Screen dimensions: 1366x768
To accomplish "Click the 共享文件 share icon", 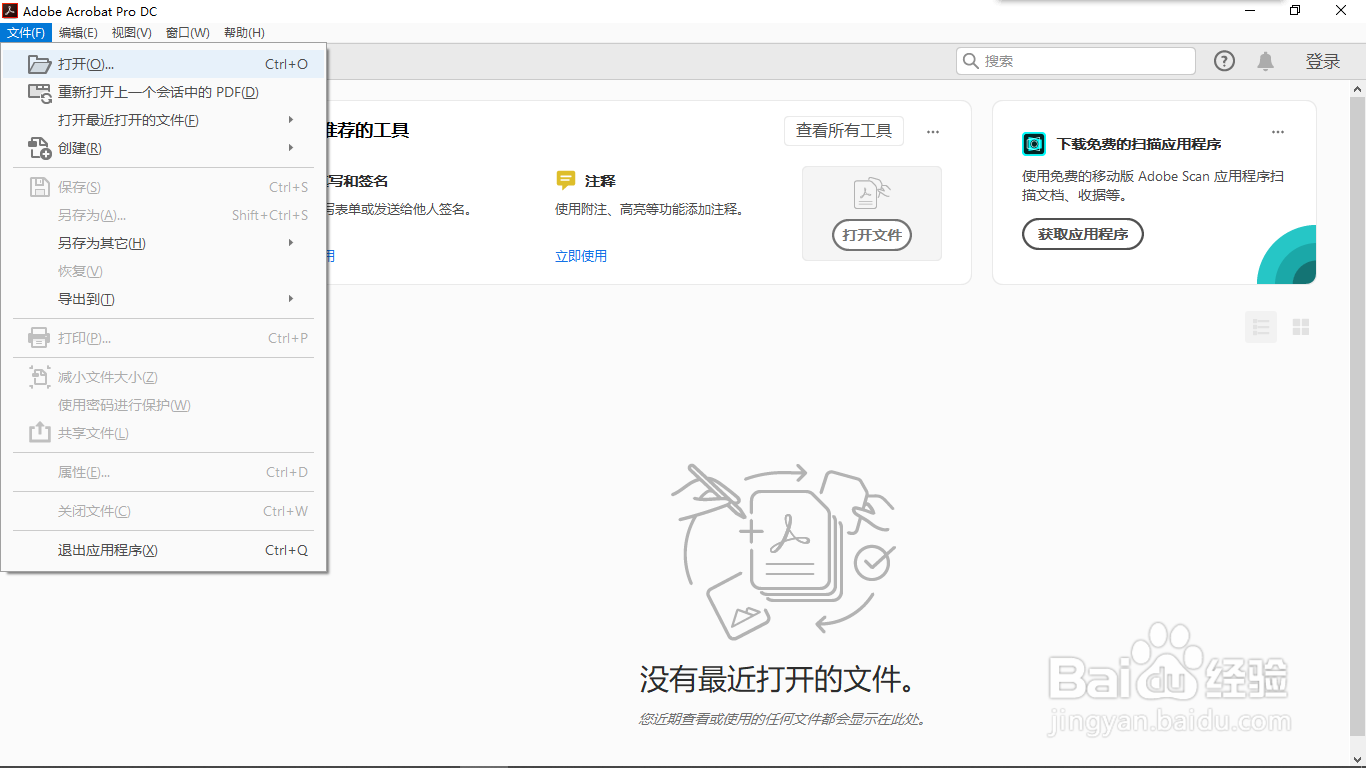I will pyautogui.click(x=38, y=432).
